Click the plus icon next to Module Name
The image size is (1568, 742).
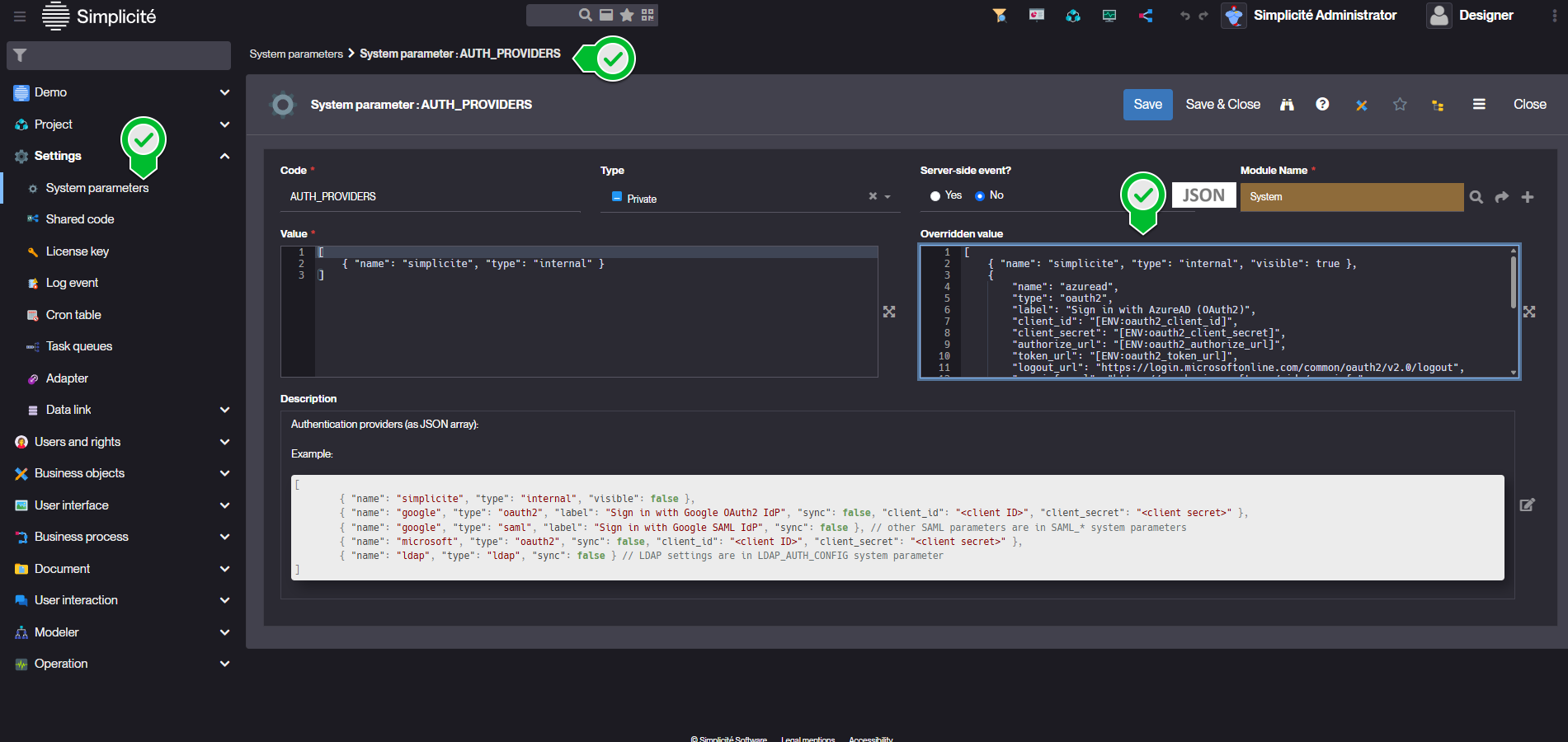1528,197
